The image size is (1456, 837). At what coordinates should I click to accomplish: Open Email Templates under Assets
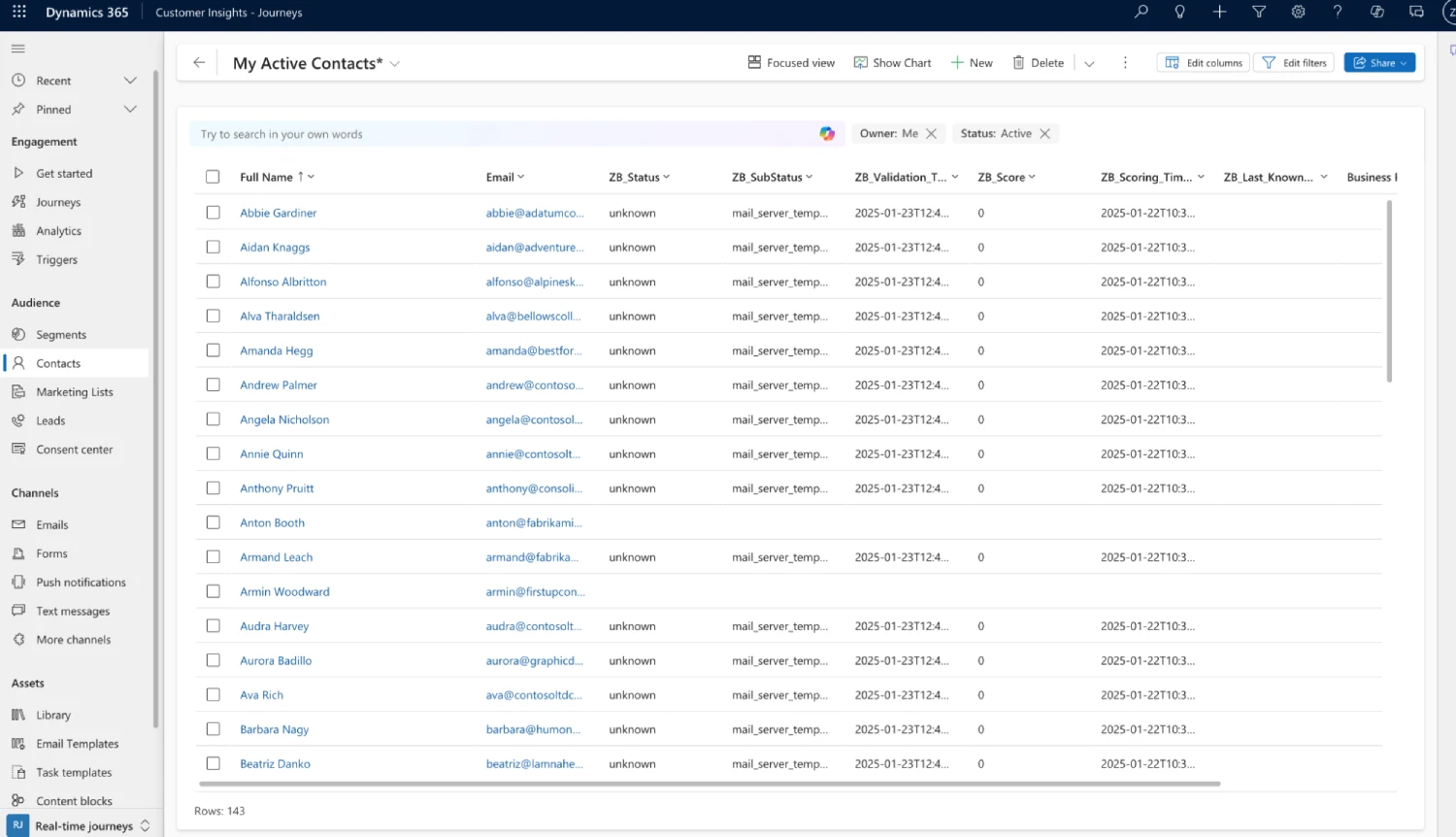coord(77,743)
